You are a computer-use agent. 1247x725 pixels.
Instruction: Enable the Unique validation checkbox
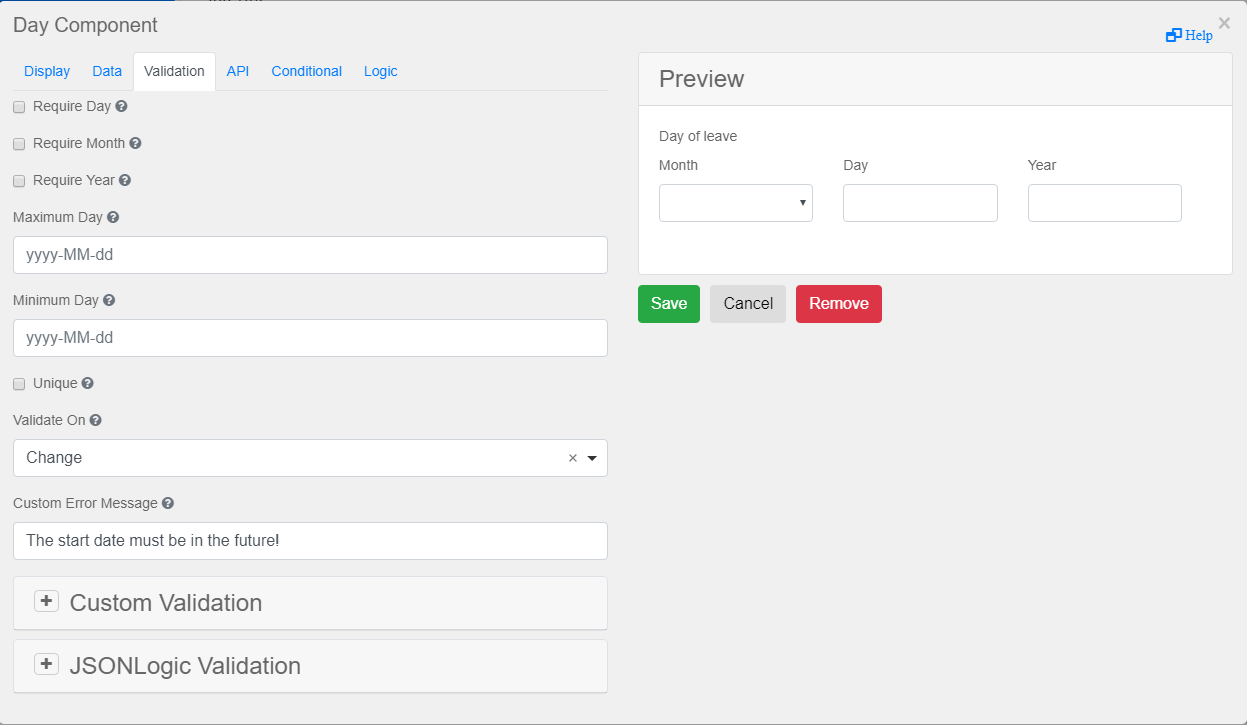(x=18, y=383)
